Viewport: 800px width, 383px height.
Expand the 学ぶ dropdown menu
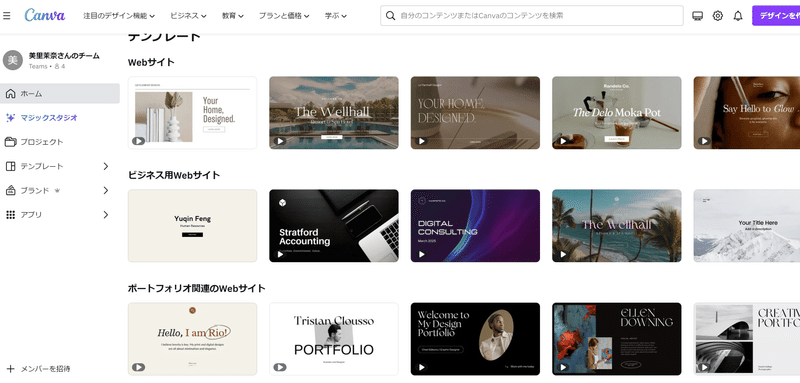pyautogui.click(x=336, y=16)
